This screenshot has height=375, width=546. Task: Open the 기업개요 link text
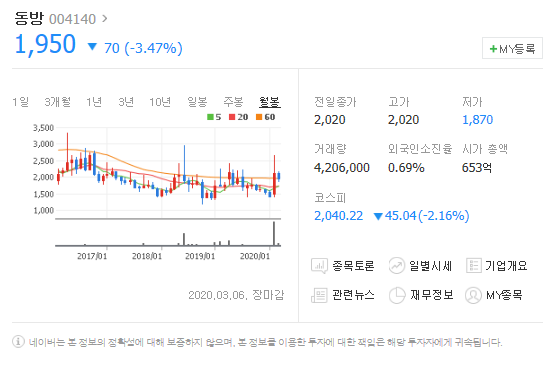[x=507, y=266]
